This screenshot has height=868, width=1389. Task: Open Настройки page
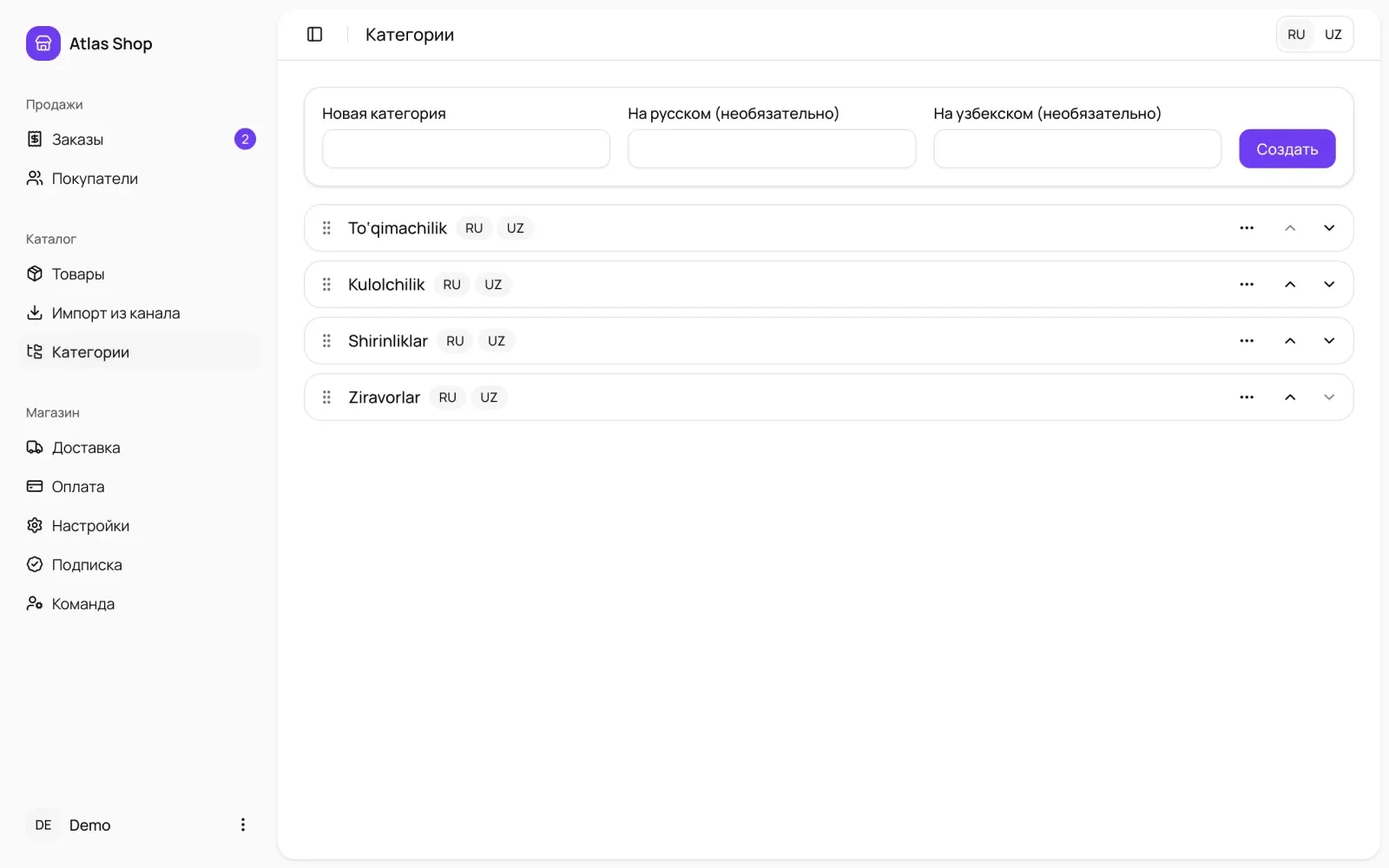[139, 525]
